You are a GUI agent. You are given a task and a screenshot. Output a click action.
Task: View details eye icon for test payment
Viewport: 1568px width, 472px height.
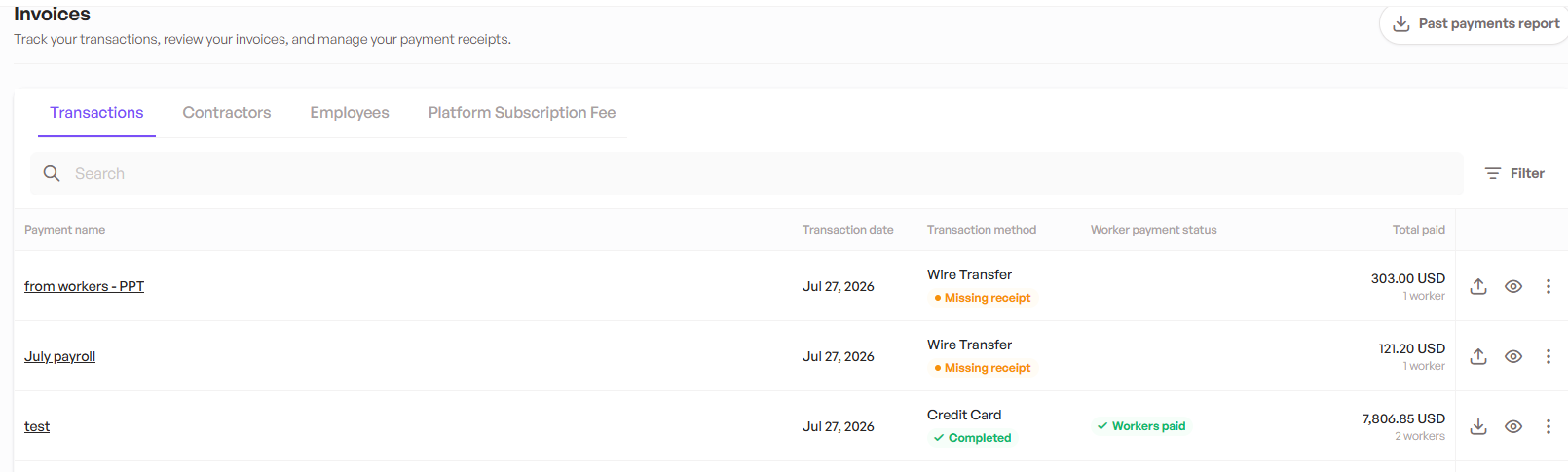pos(1513,426)
